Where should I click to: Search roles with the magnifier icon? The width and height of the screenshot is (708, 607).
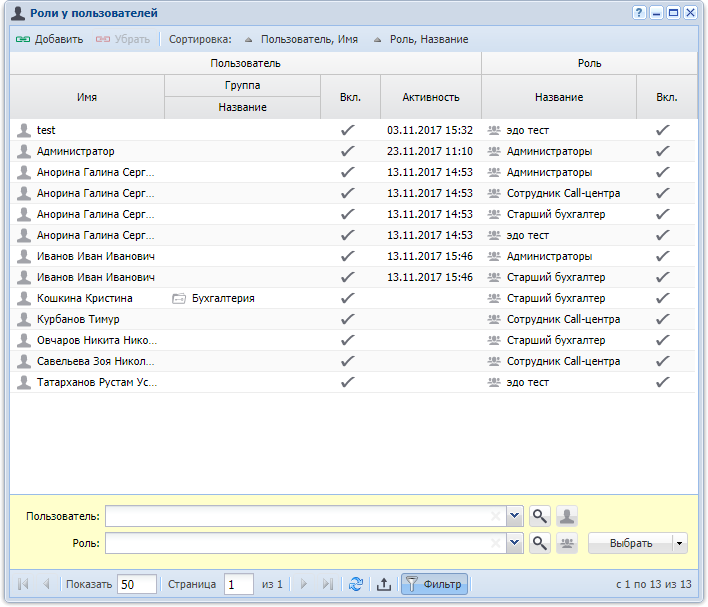coord(540,543)
